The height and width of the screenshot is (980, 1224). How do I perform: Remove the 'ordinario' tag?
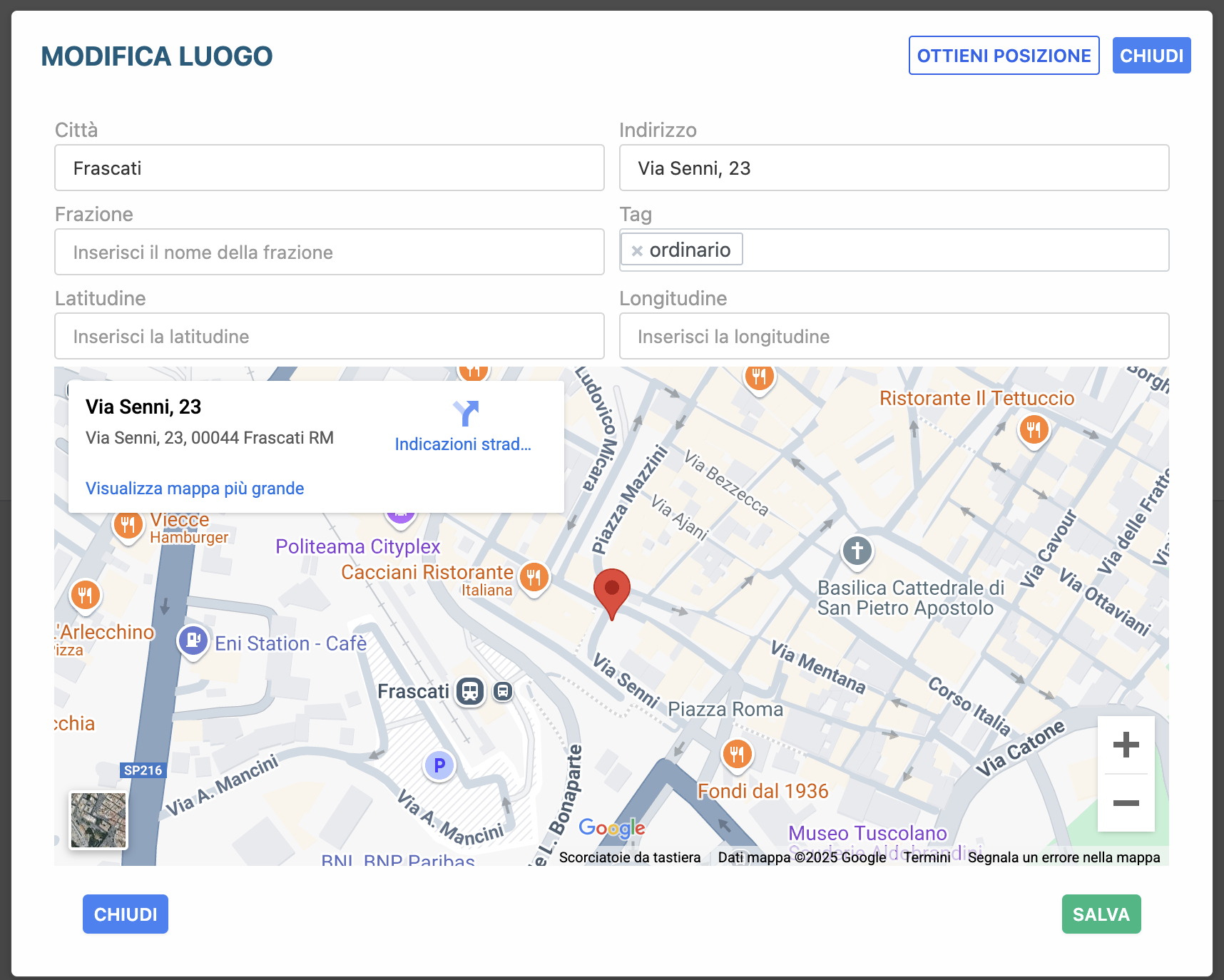coord(637,250)
